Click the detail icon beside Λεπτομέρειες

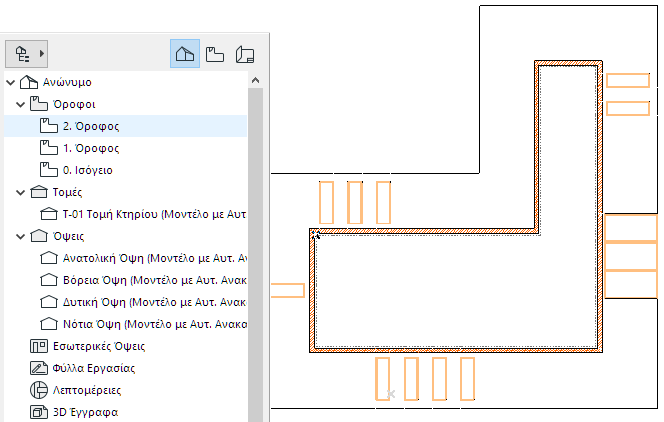(39, 390)
